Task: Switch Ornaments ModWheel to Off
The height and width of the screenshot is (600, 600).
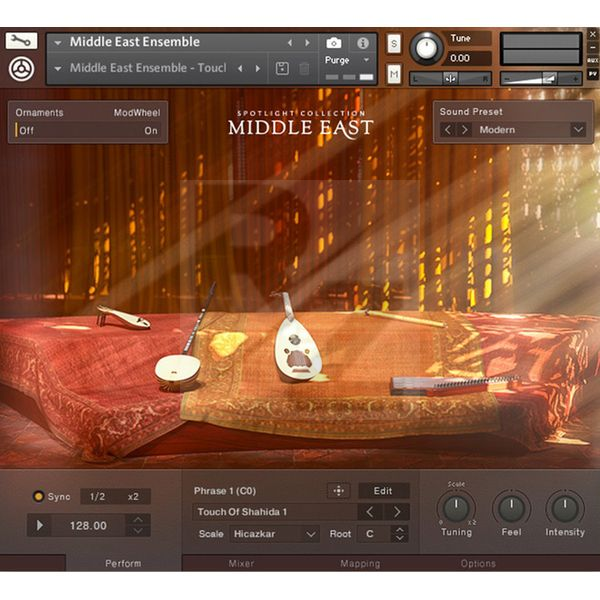Action: pyautogui.click(x=26, y=131)
